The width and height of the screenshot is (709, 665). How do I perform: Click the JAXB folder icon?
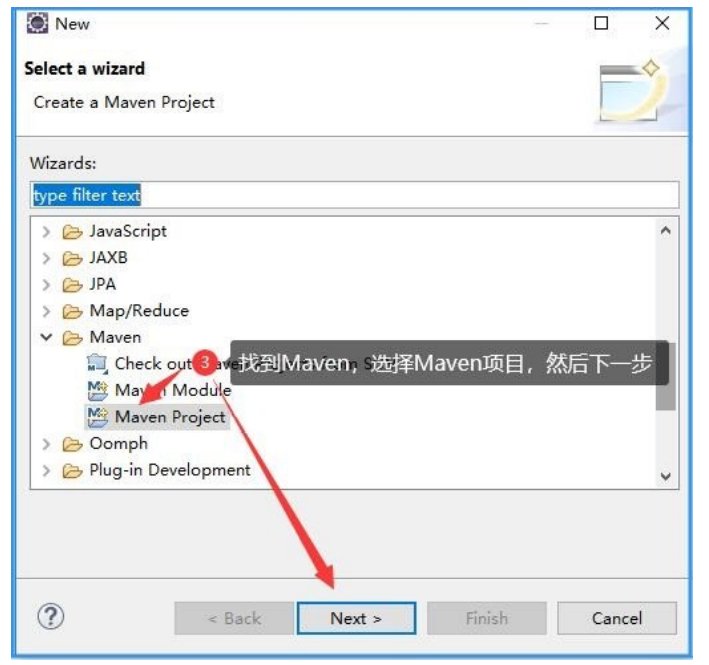[72, 259]
